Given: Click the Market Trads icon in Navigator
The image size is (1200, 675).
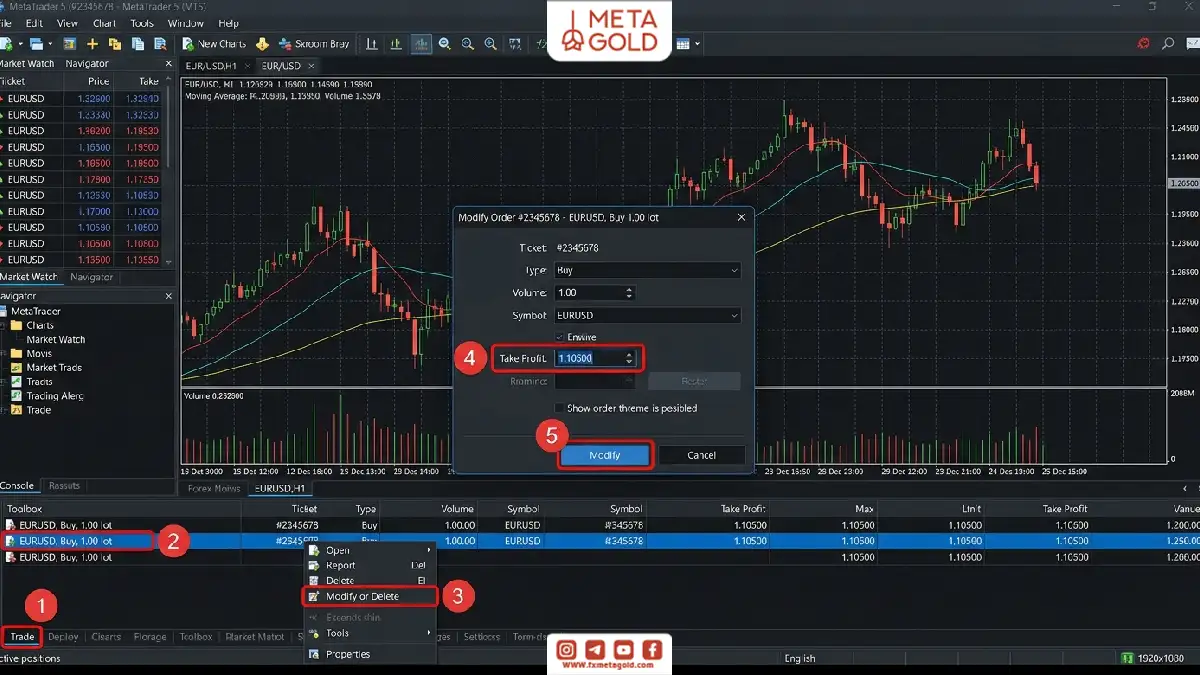Looking at the screenshot, I should (x=17, y=368).
